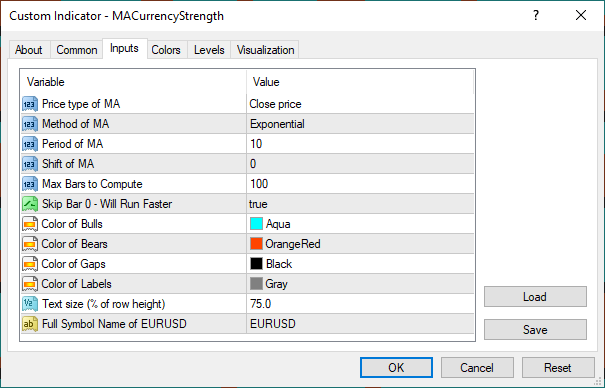The image size is (605, 388).
Task: Click the icon beside Period of MA
Action: pos(30,144)
